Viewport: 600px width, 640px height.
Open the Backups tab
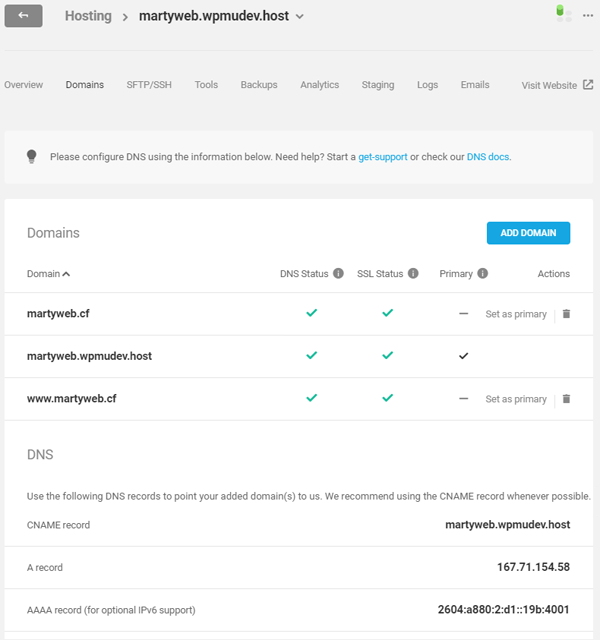click(259, 85)
